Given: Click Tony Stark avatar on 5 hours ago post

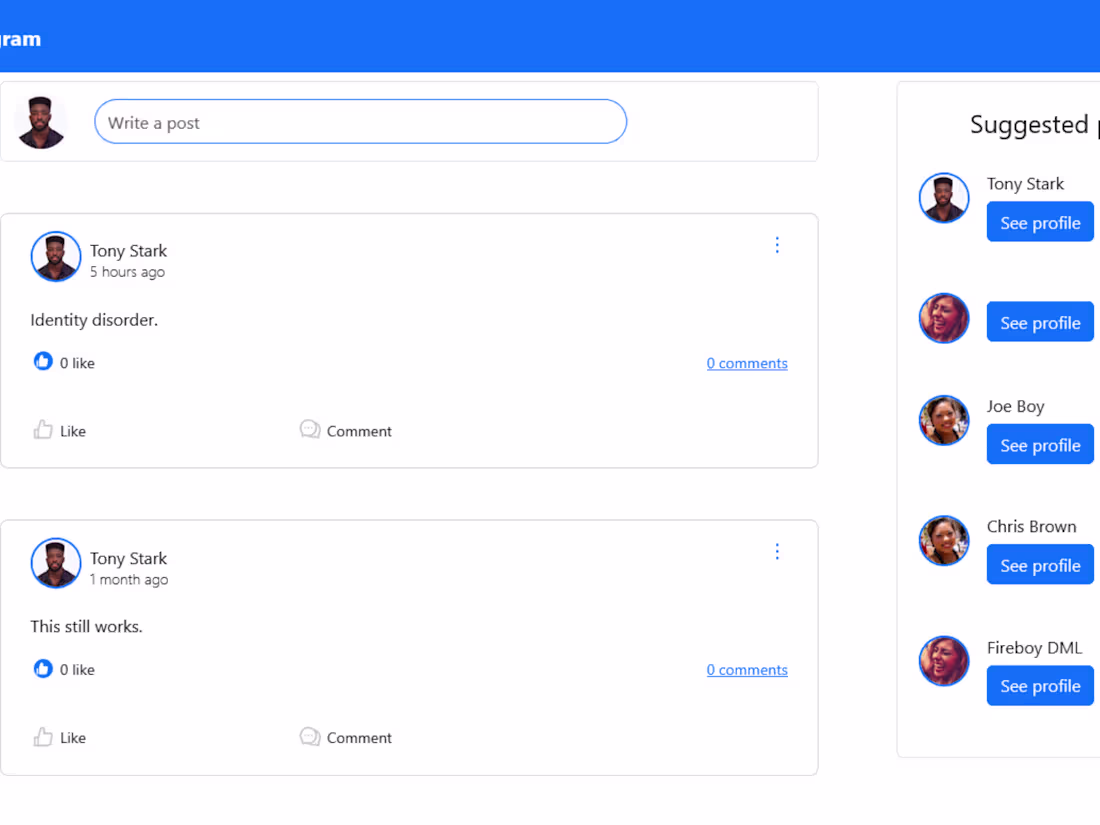Looking at the screenshot, I should click(x=55, y=257).
